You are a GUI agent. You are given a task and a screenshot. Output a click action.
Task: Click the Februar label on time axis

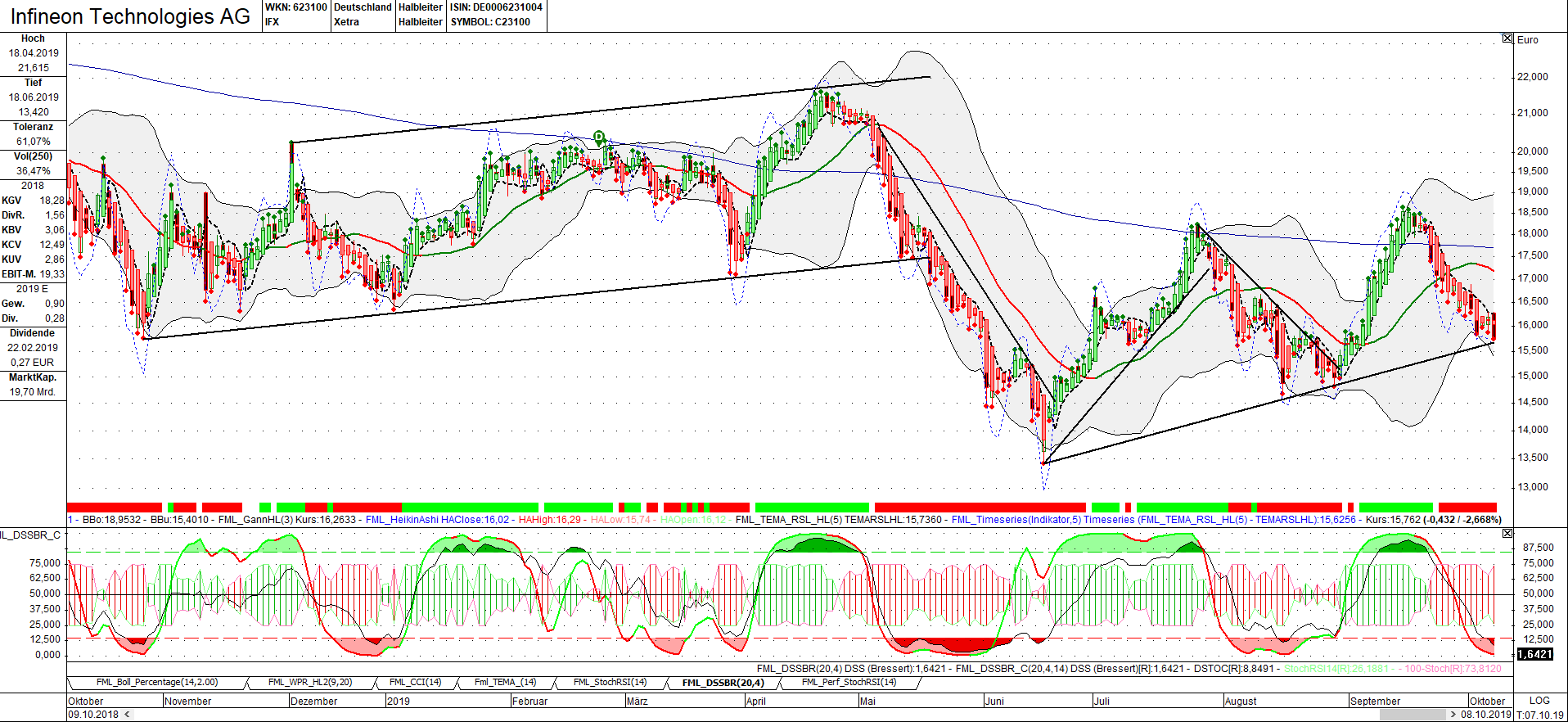529,701
